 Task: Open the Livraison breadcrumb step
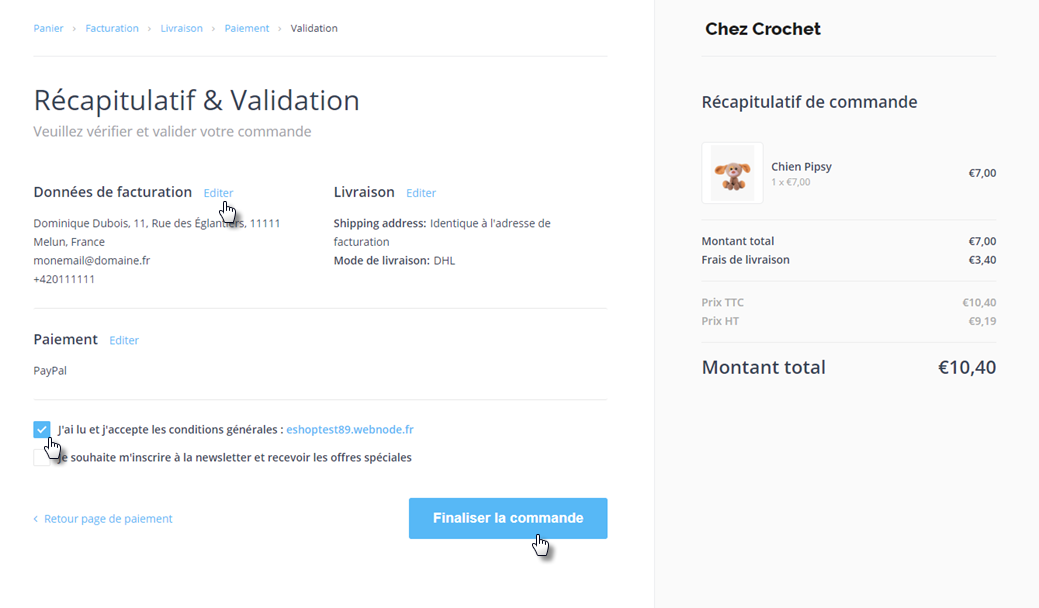click(181, 28)
